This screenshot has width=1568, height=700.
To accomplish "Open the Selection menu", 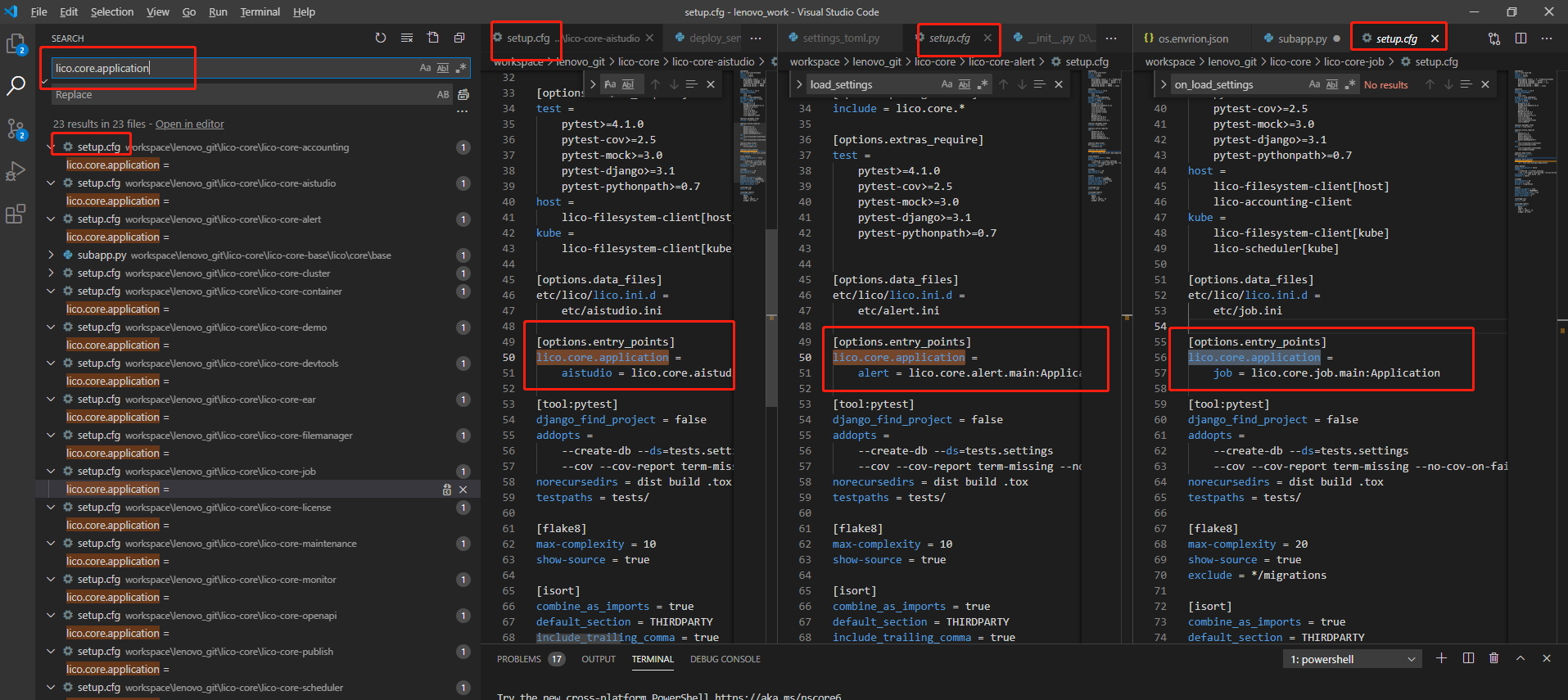I will click(x=112, y=11).
